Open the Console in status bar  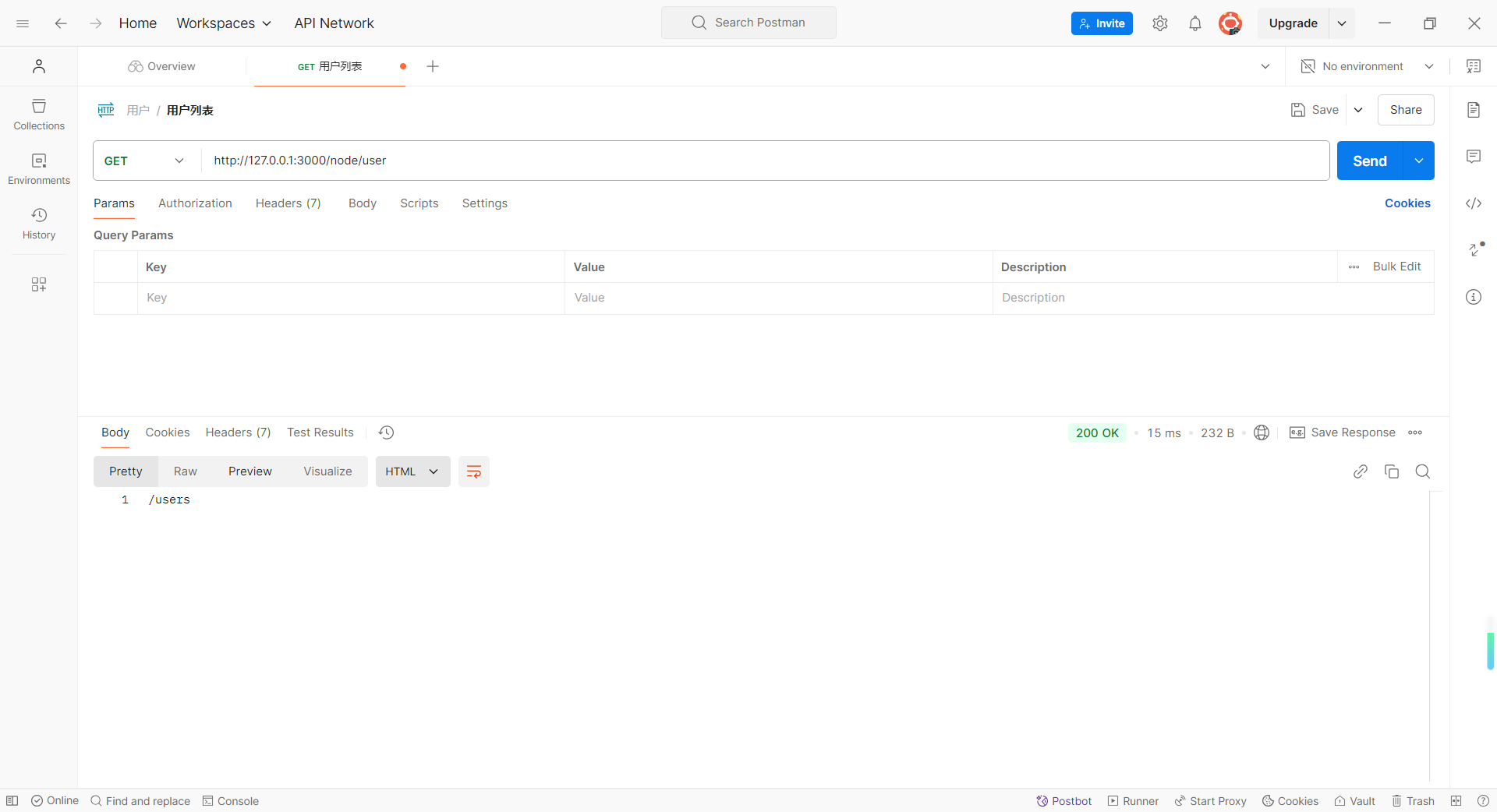[231, 801]
